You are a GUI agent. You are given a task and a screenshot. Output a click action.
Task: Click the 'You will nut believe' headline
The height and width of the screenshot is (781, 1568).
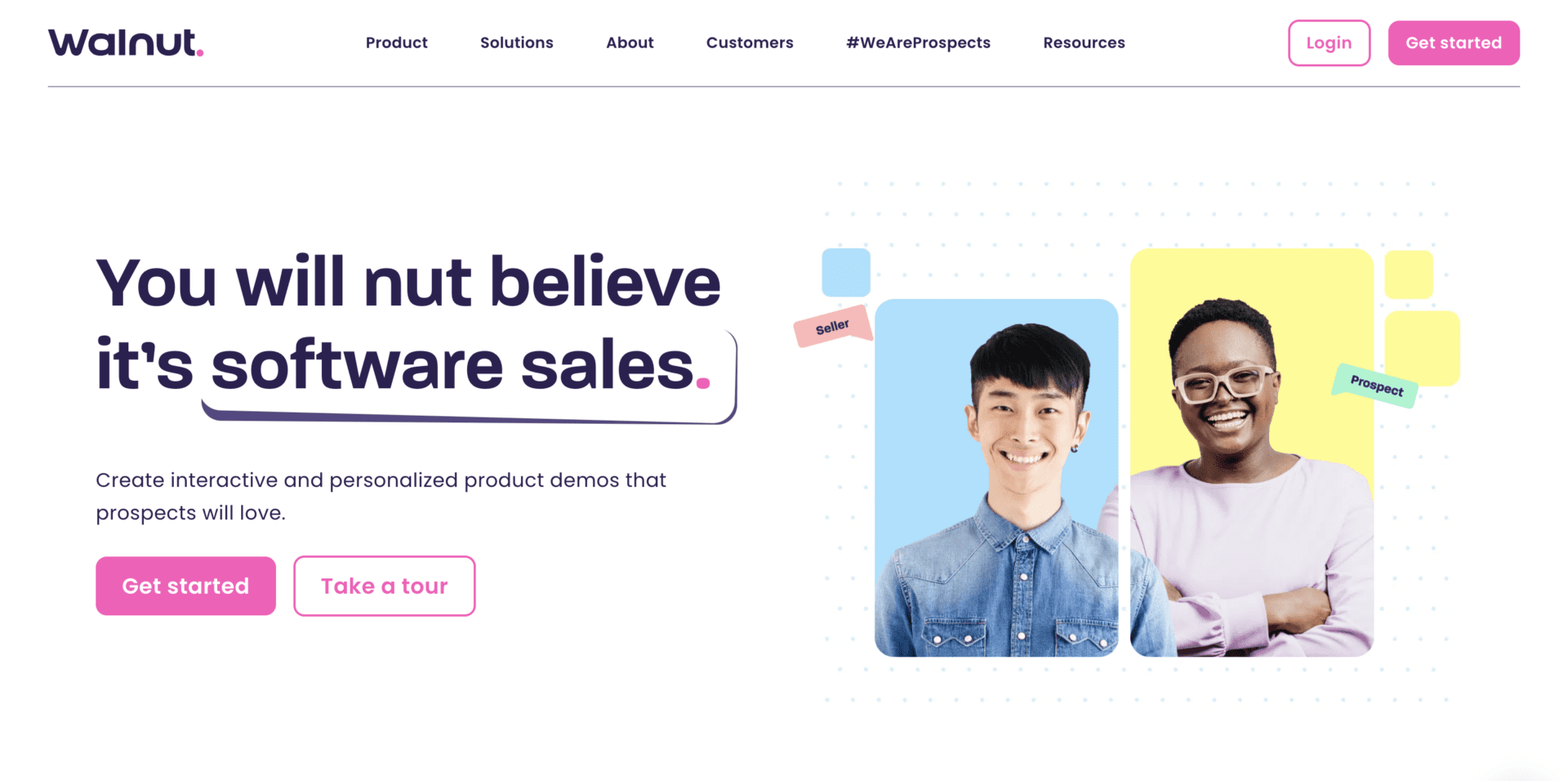tap(408, 282)
